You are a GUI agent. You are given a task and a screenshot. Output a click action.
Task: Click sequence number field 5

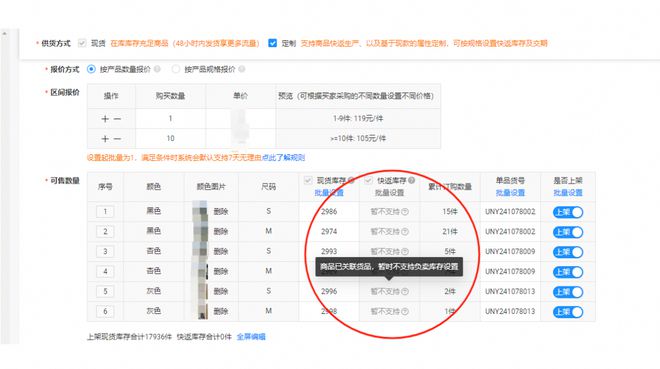point(105,291)
